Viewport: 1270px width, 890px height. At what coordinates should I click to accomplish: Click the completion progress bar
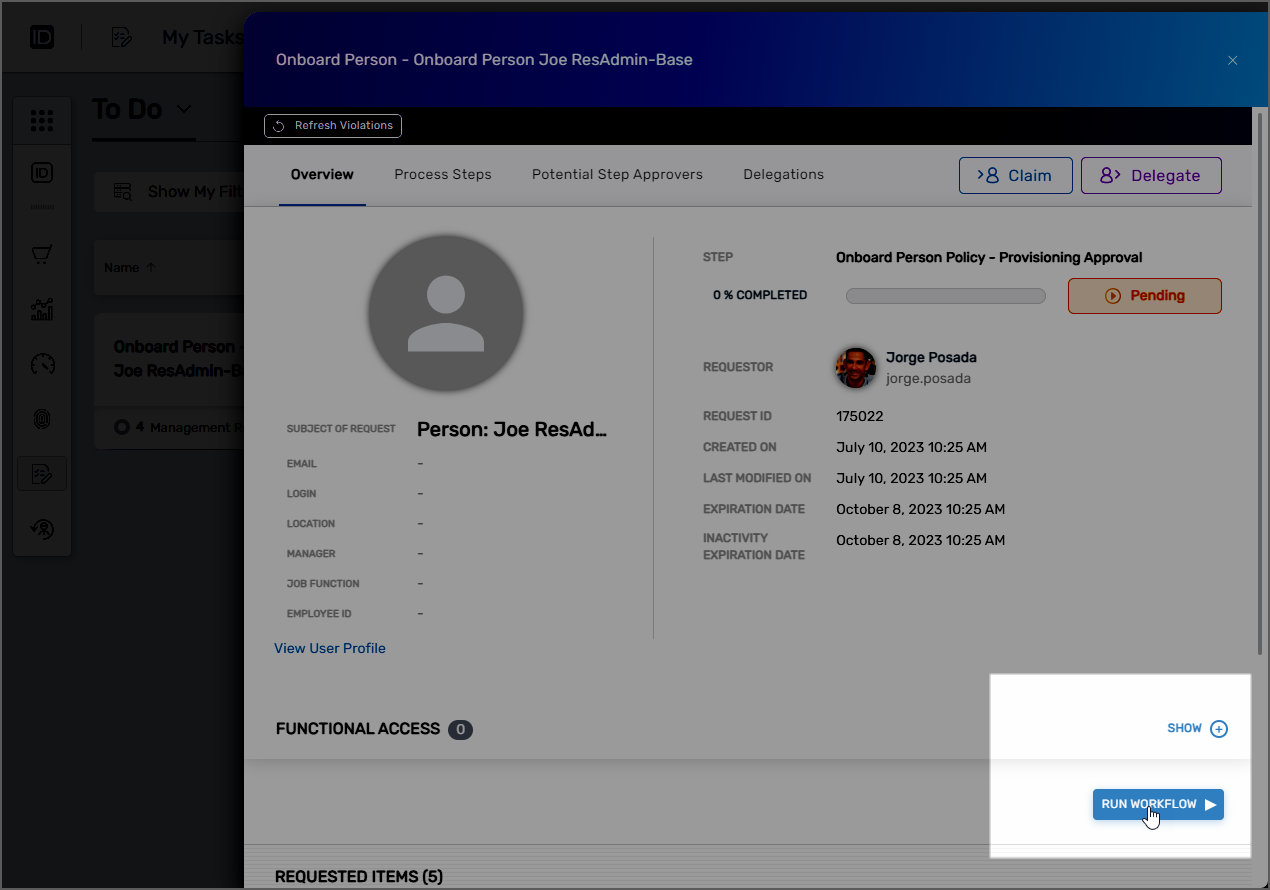(x=945, y=296)
